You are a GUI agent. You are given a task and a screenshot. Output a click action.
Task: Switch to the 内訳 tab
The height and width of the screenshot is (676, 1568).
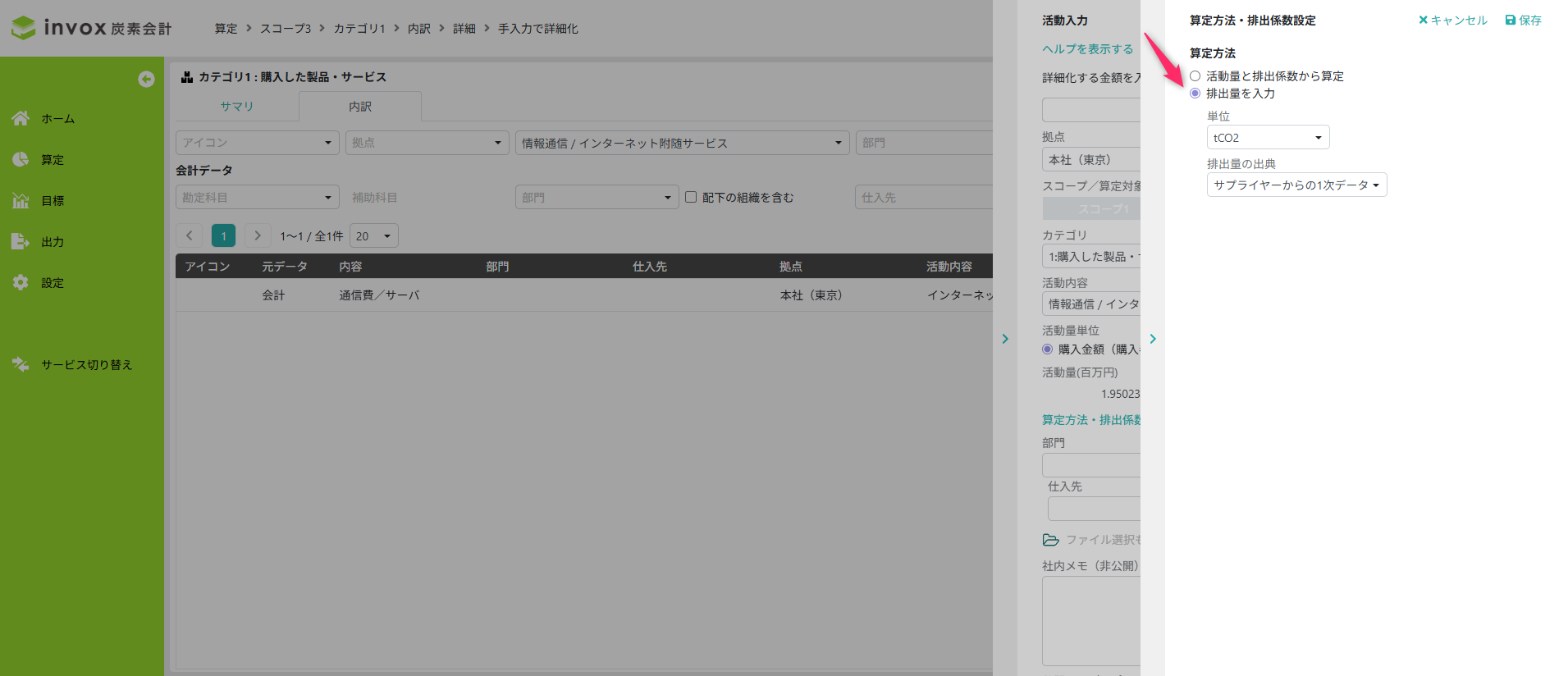tap(359, 107)
